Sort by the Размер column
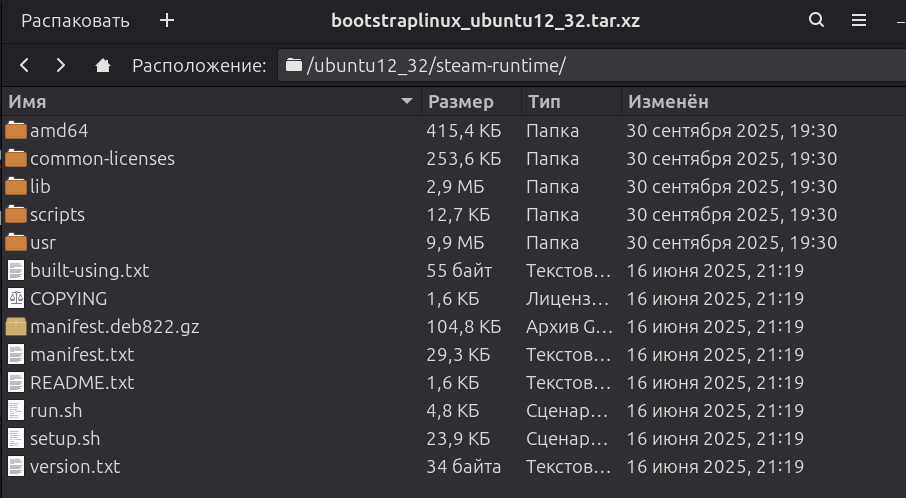Screen dimensions: 906x498 (x=461, y=102)
